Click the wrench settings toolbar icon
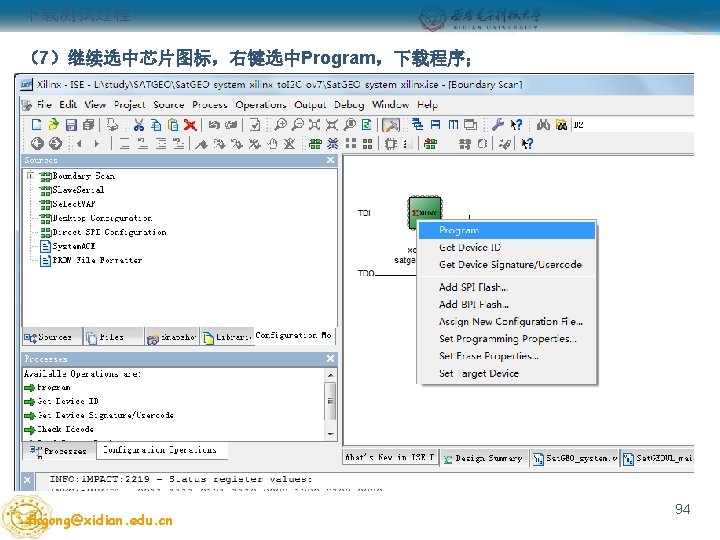Image resolution: width=720 pixels, height=540 pixels. pyautogui.click(x=497, y=124)
